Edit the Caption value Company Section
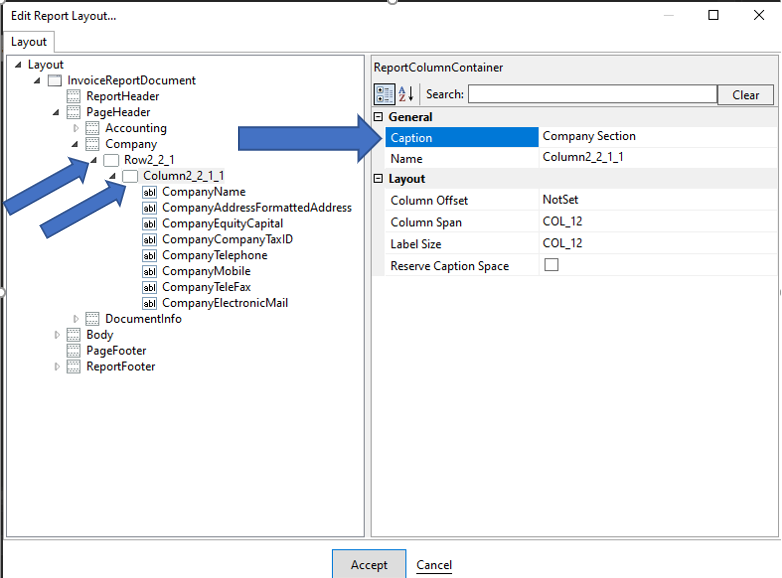The height and width of the screenshot is (578, 782). pos(658,137)
